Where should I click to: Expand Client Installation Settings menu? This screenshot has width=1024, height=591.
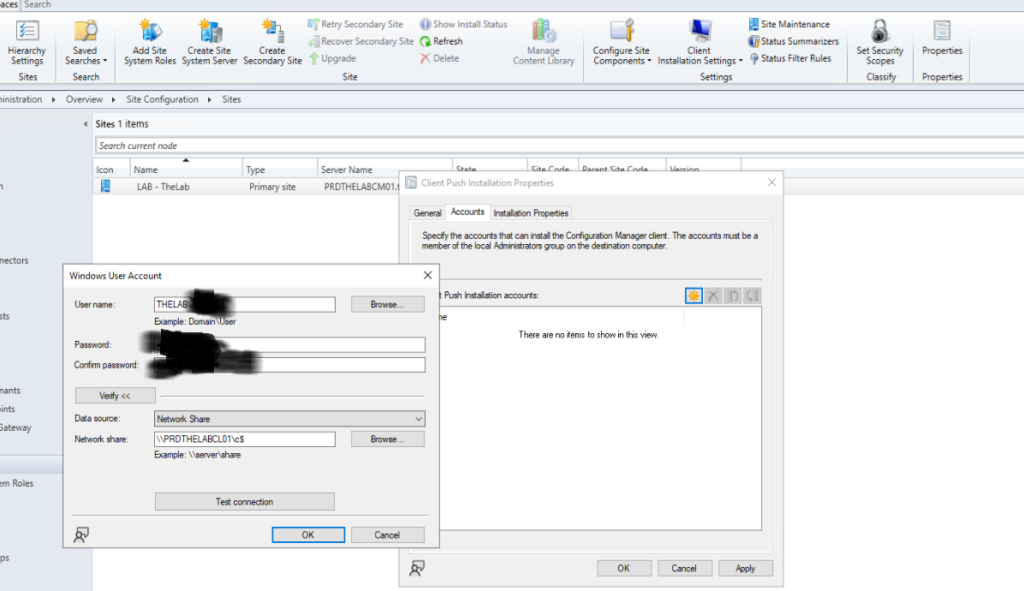click(699, 42)
